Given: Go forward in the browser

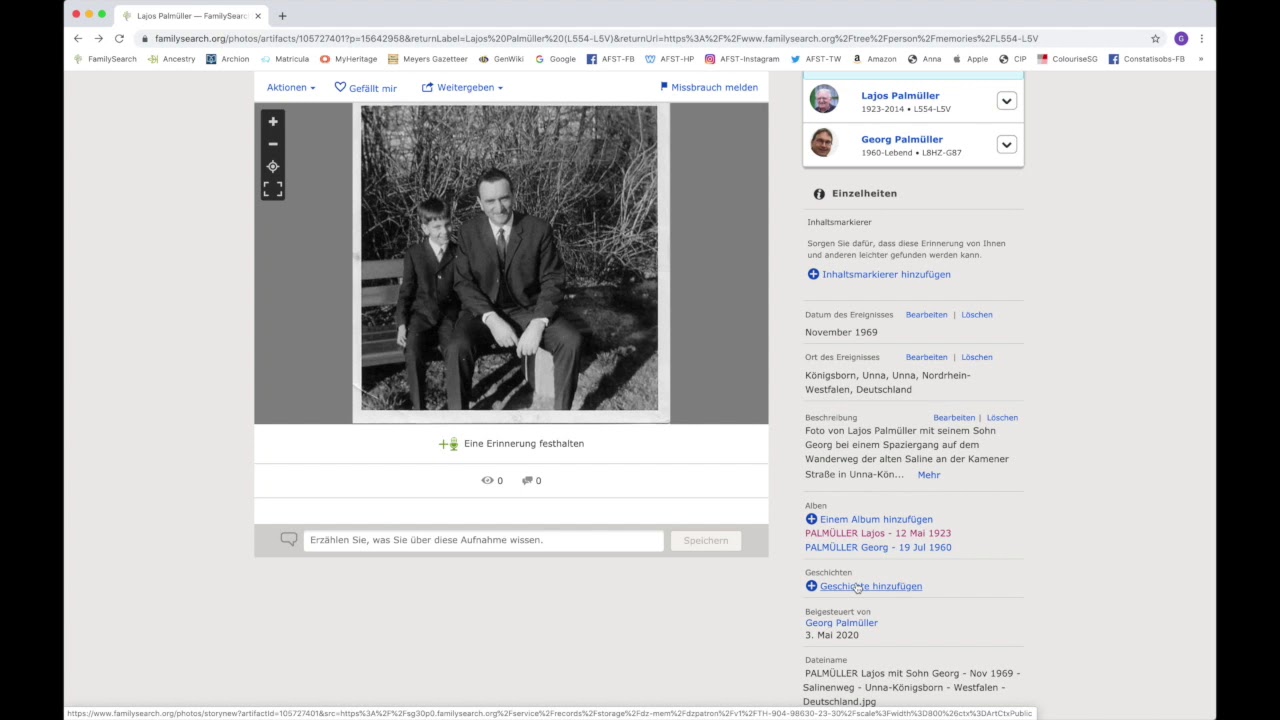Looking at the screenshot, I should pos(98,38).
